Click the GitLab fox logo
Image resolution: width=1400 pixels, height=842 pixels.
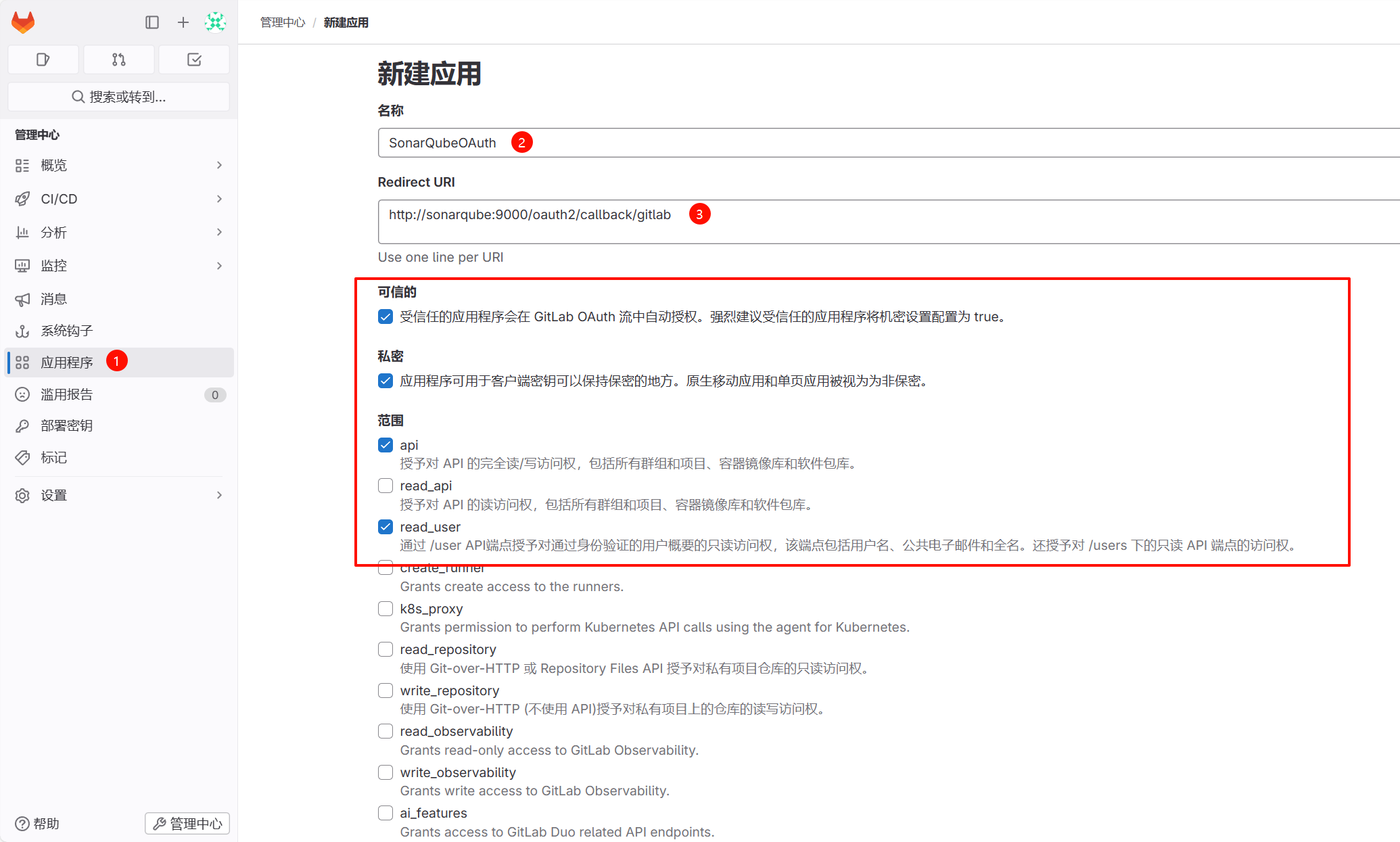click(23, 22)
